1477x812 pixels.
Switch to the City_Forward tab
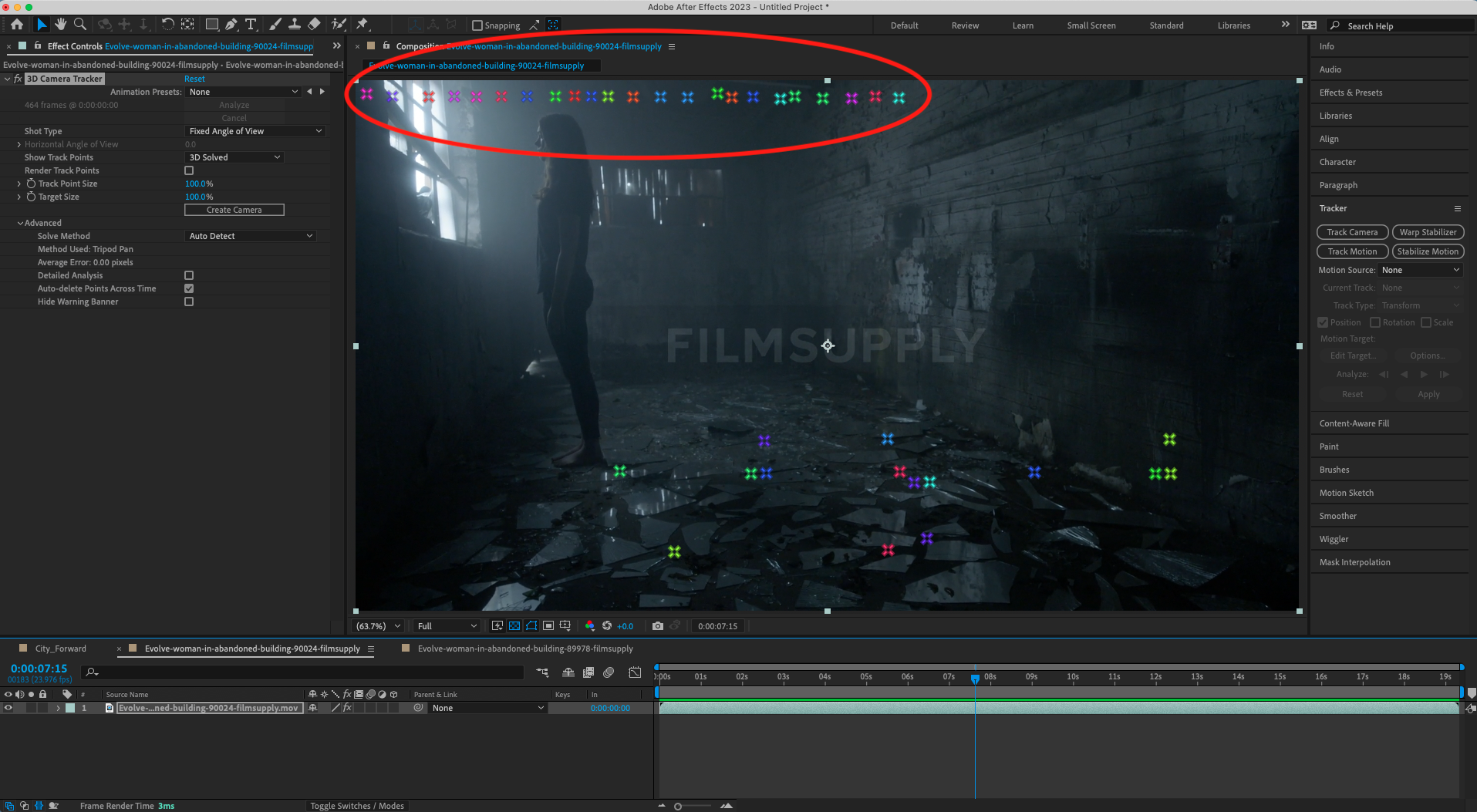60,649
